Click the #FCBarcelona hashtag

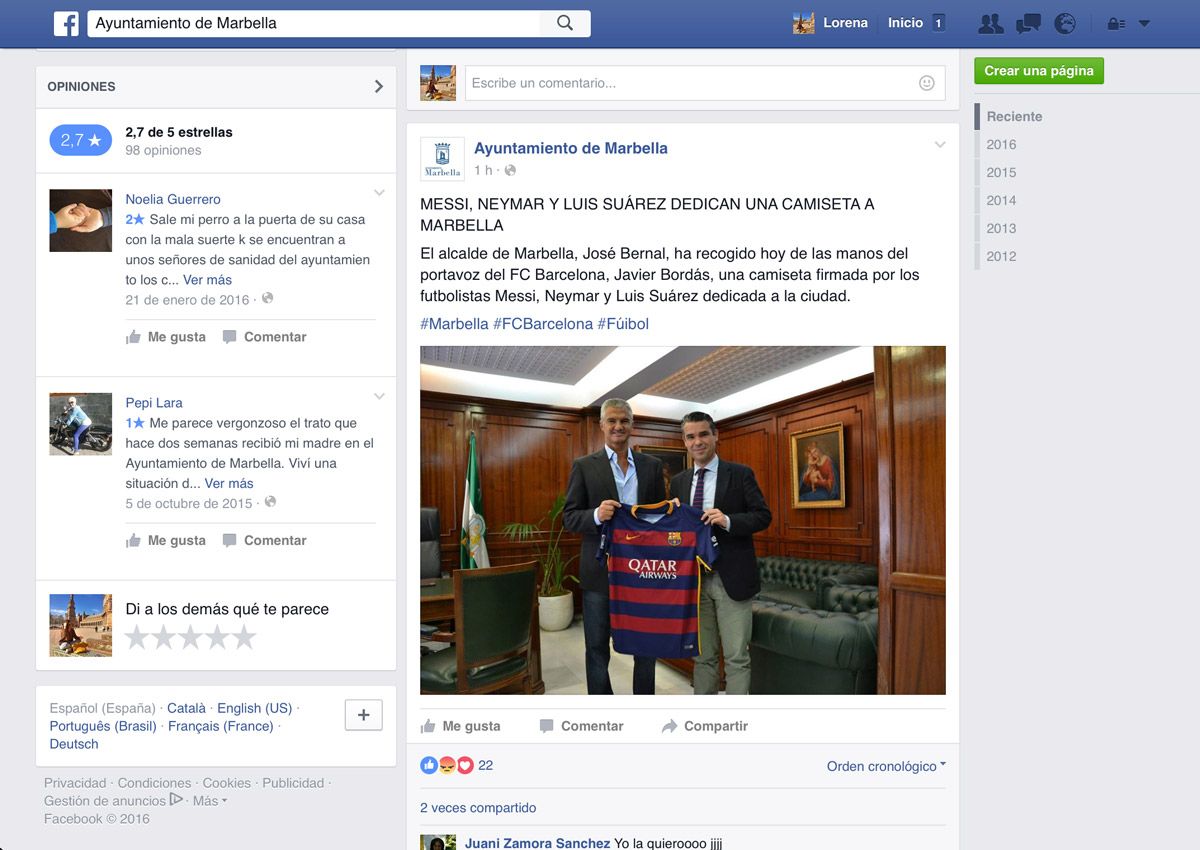click(x=543, y=324)
